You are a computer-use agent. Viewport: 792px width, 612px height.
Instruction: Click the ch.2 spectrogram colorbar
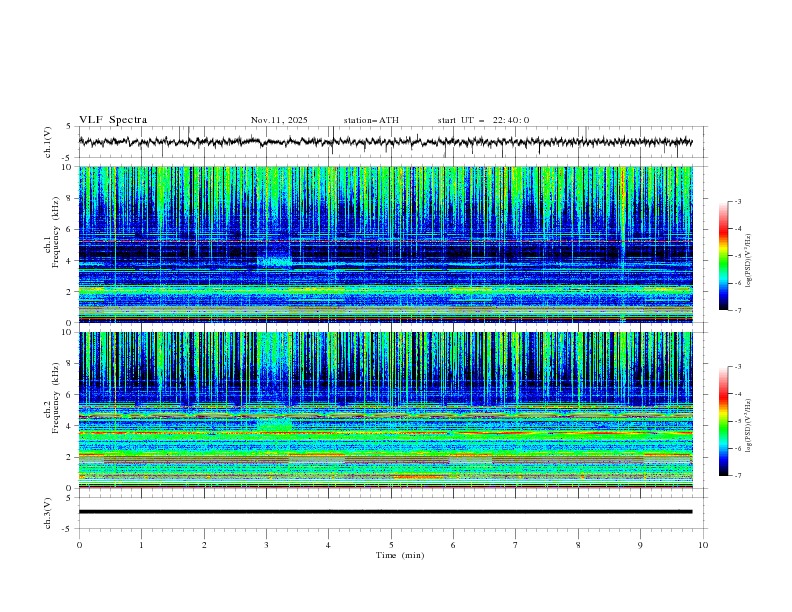coord(724,421)
